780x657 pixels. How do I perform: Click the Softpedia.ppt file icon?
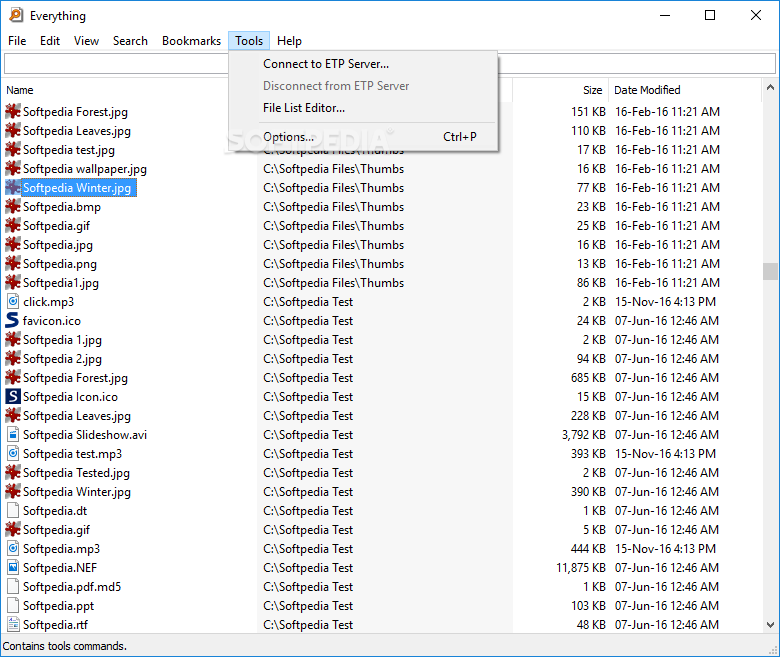(13, 605)
